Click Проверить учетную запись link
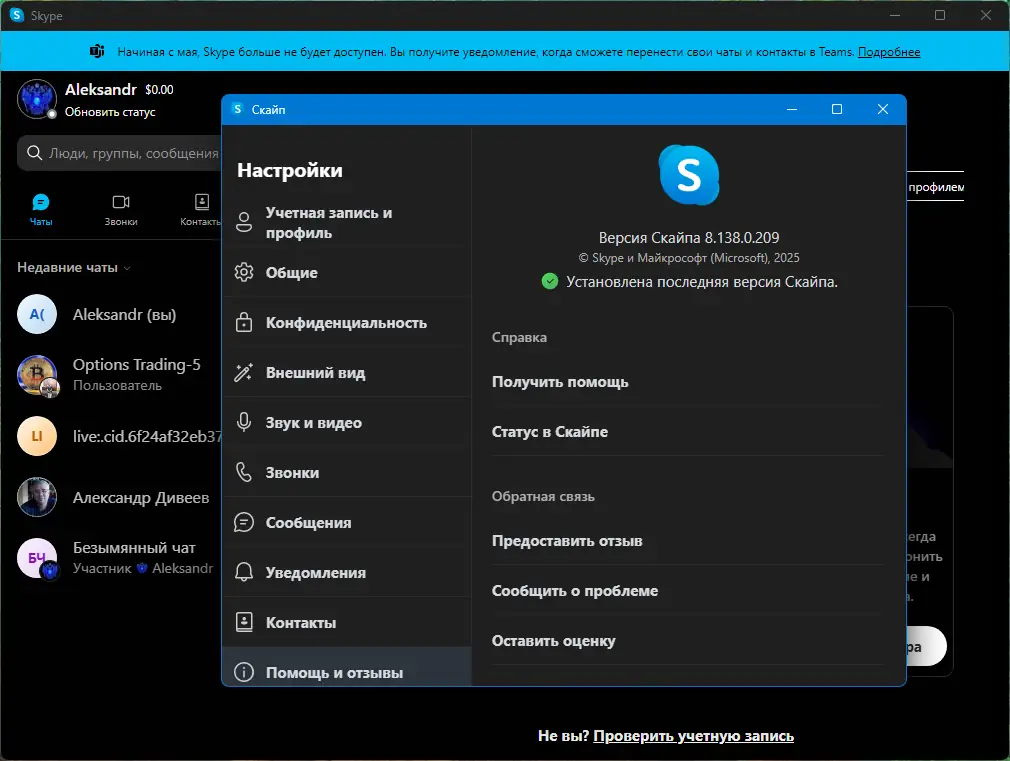Viewport: 1010px width, 761px height. coord(693,736)
